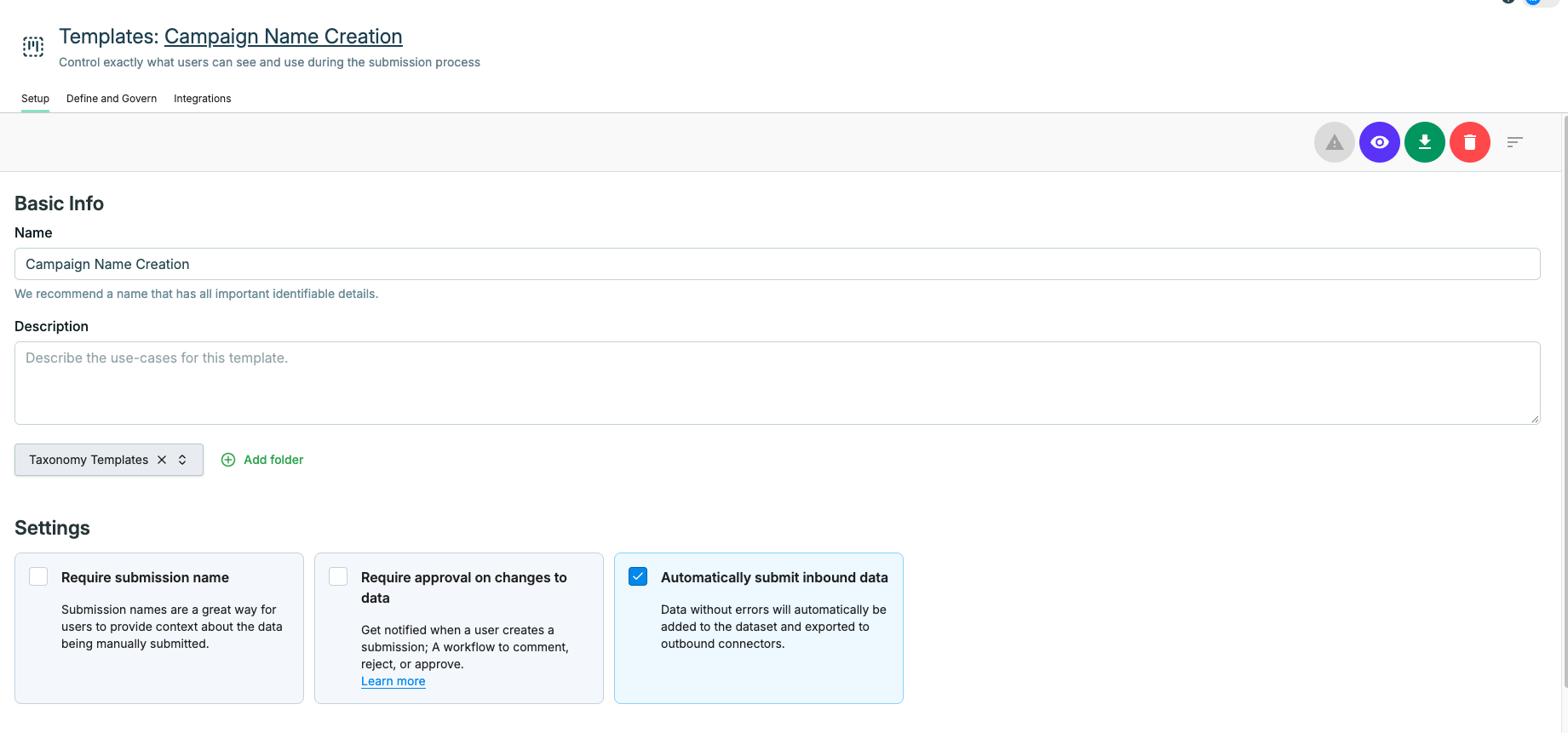1568x733 pixels.
Task: Open the sort lines menu icon
Action: (x=1514, y=142)
